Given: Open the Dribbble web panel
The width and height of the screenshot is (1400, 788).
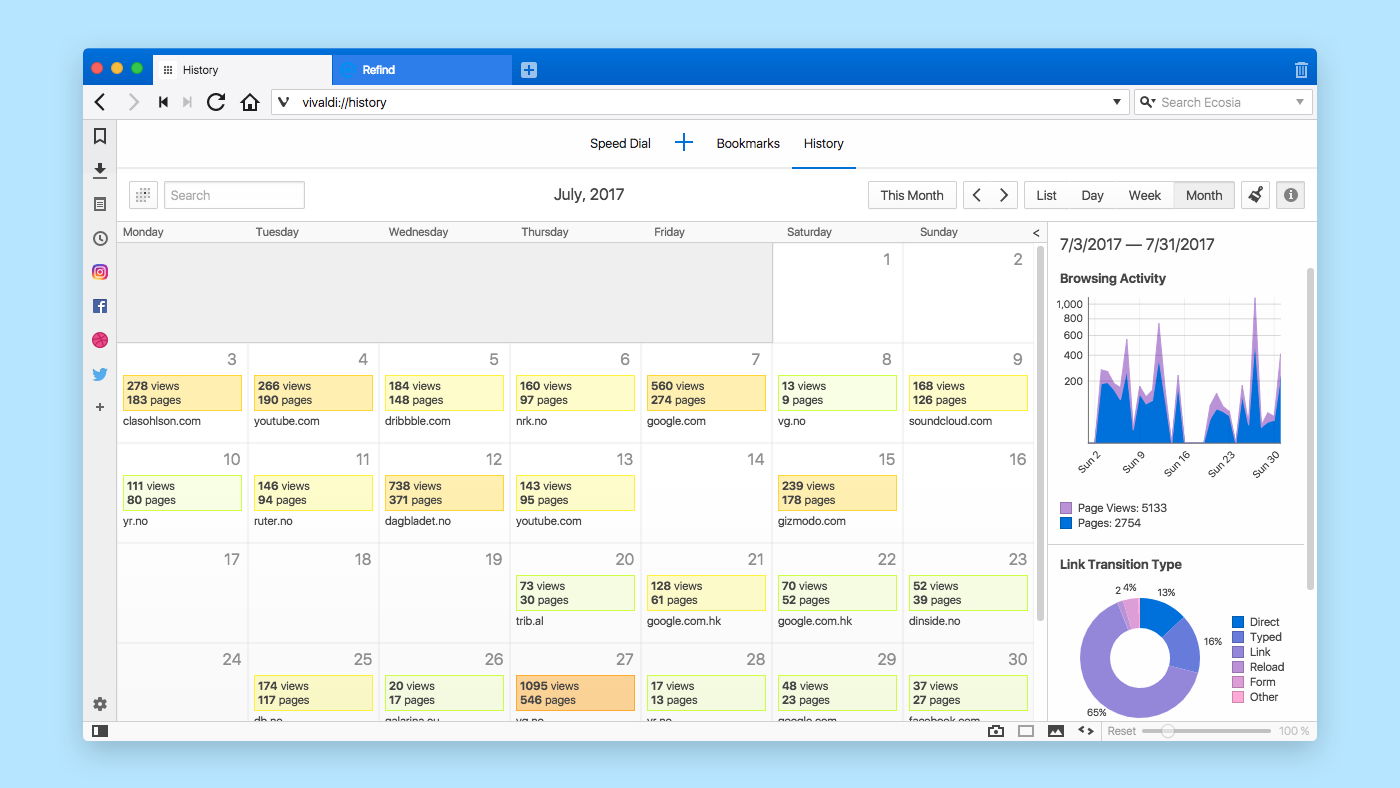Looking at the screenshot, I should [x=100, y=340].
